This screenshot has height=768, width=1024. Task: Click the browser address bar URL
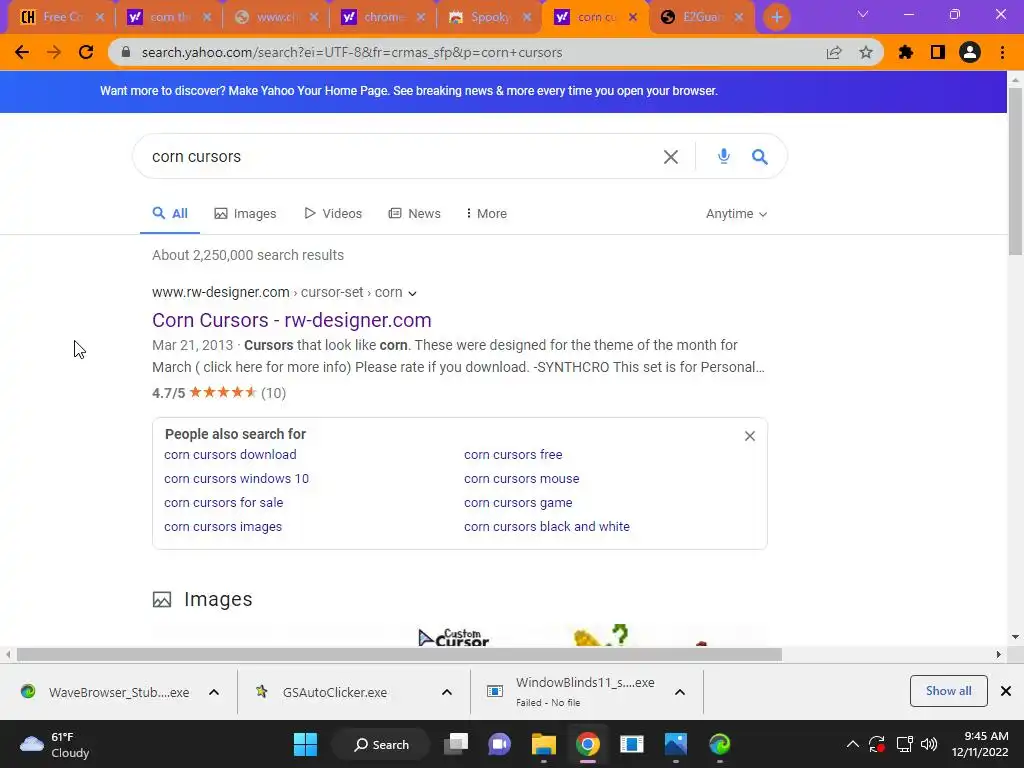click(x=351, y=52)
